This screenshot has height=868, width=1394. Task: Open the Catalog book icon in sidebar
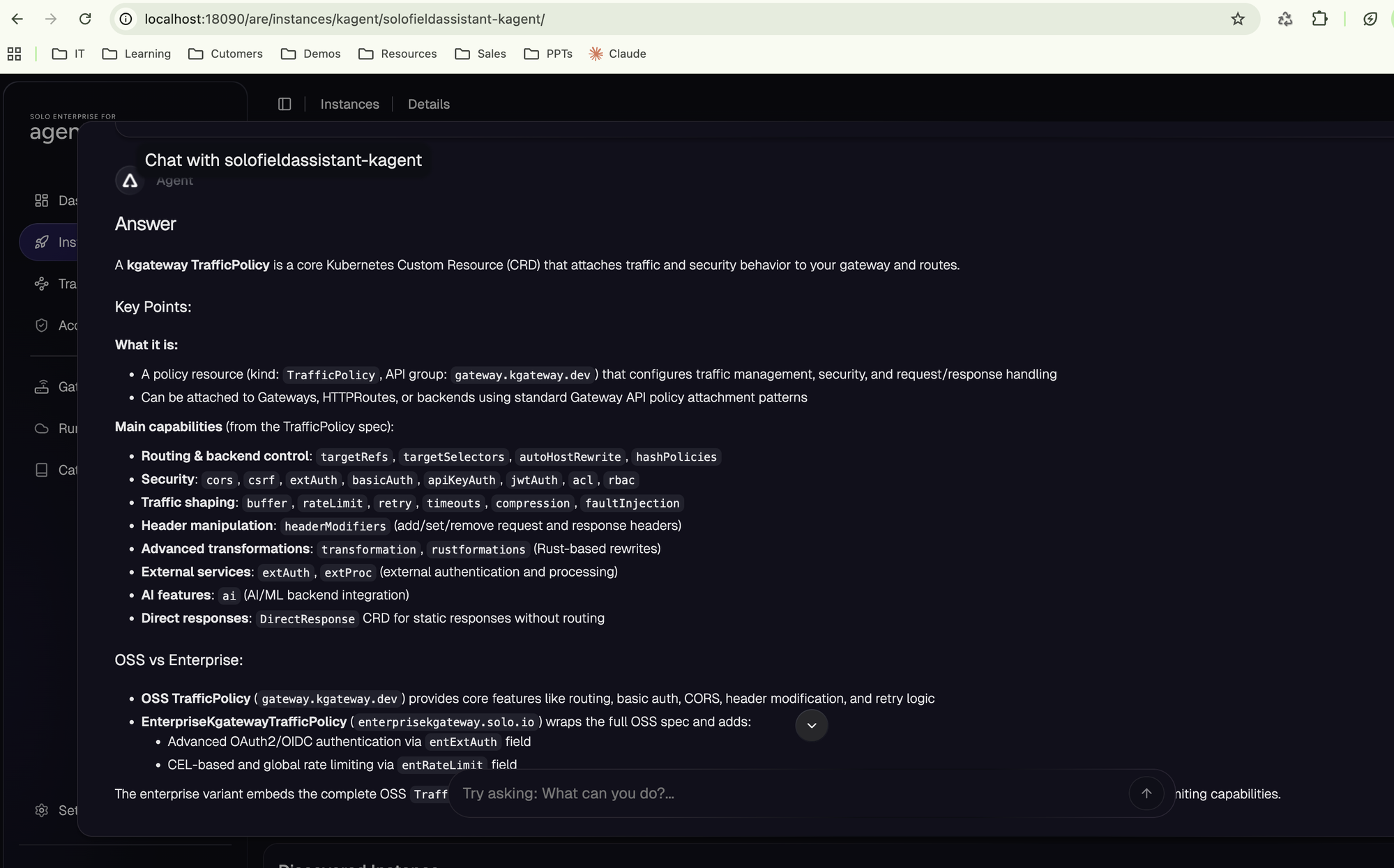coord(42,470)
